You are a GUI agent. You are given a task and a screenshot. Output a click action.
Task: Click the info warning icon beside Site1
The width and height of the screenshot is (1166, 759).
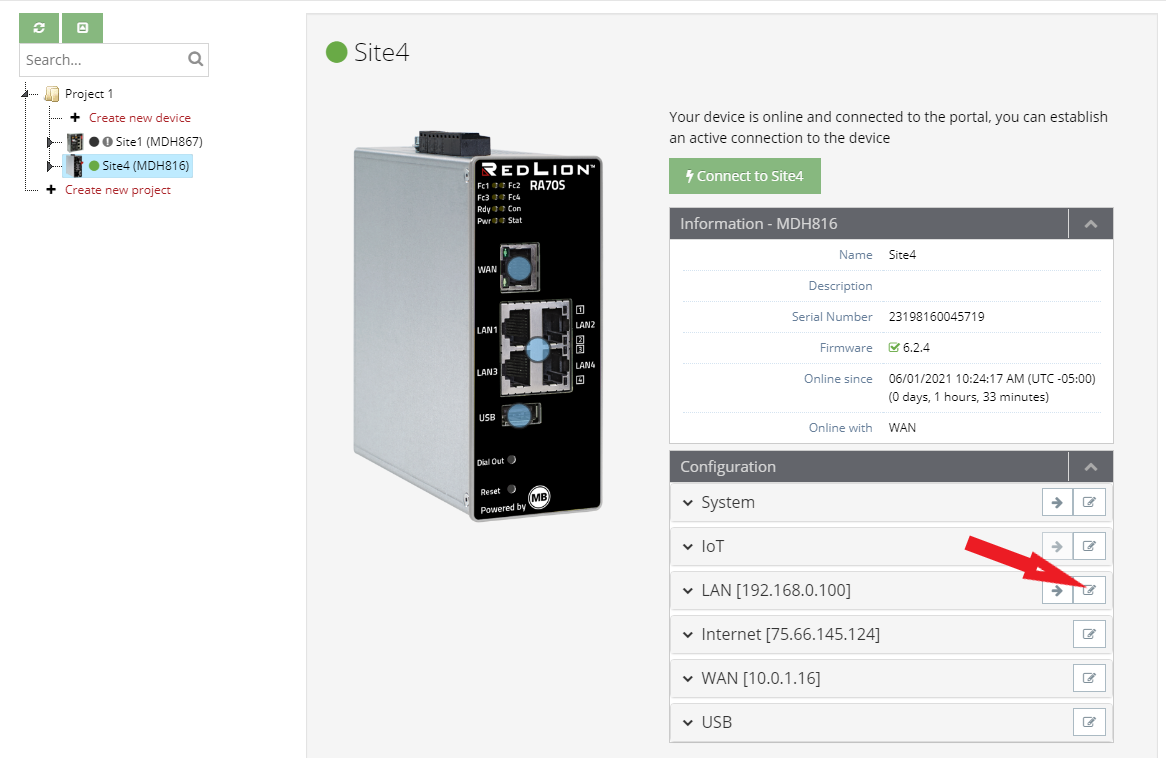107,141
